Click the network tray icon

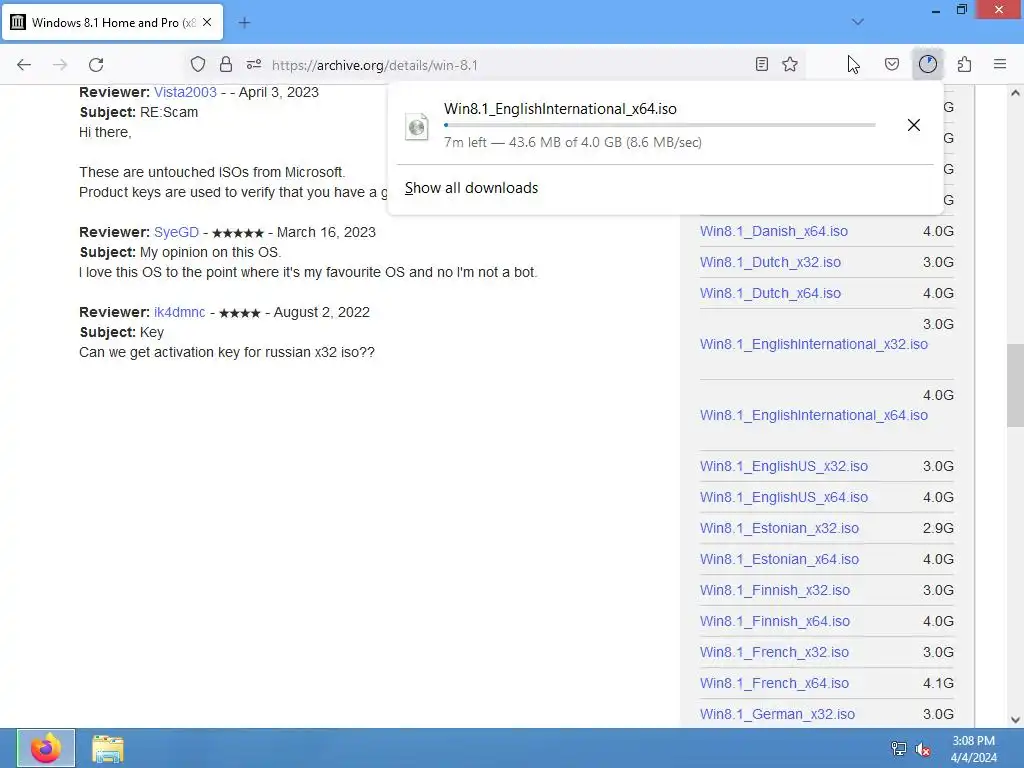[x=899, y=749]
